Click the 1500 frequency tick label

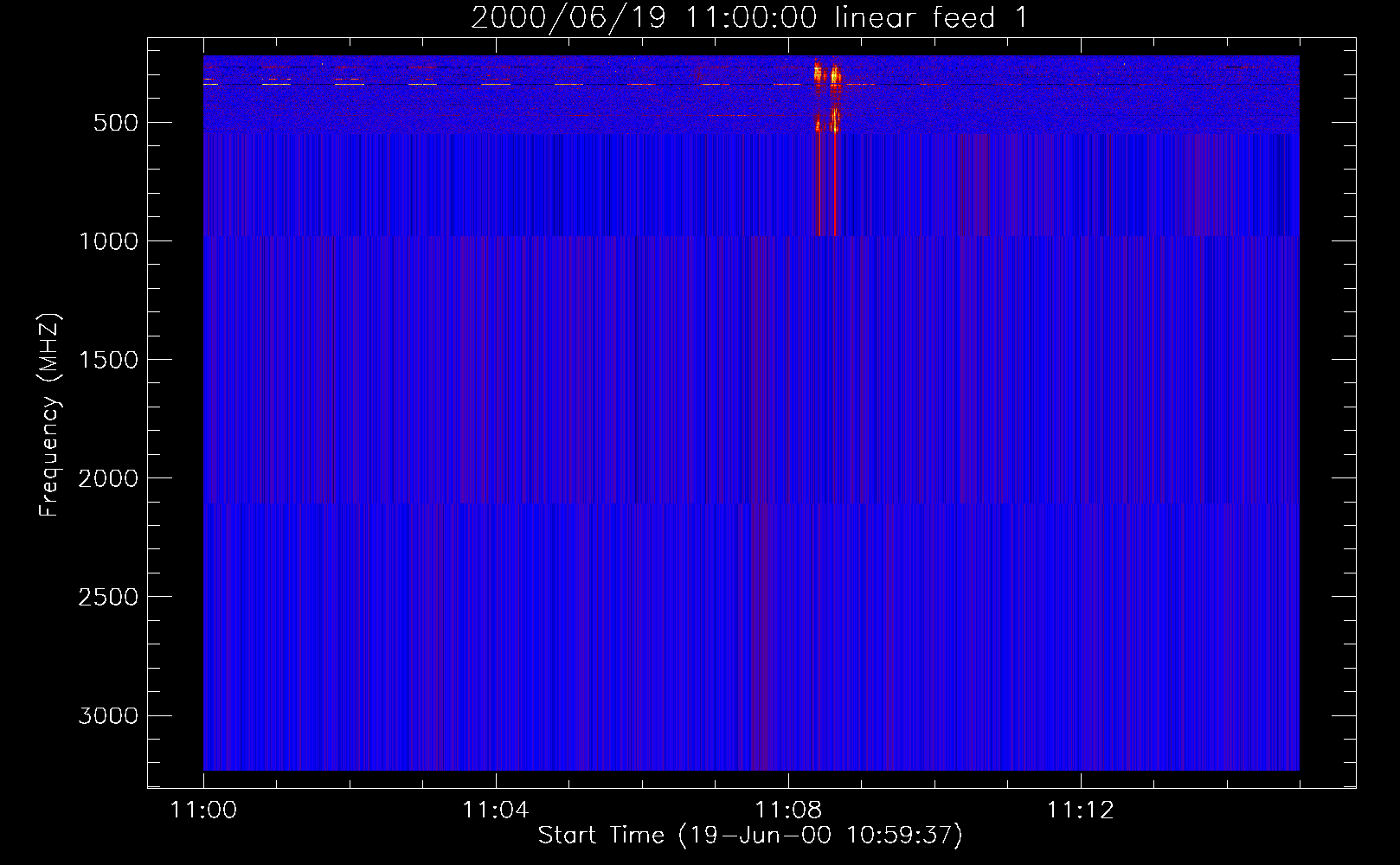108,360
